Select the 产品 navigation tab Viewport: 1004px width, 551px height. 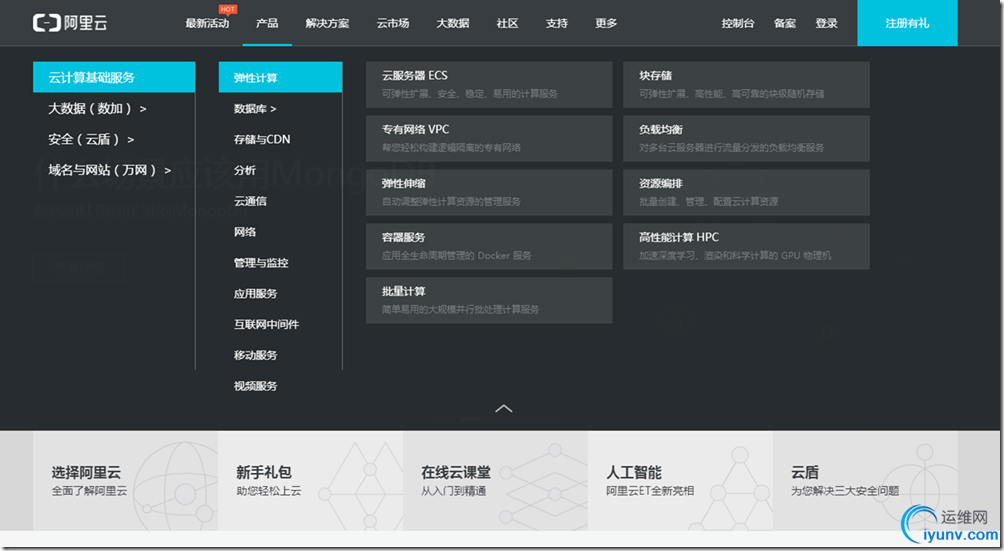coord(267,24)
